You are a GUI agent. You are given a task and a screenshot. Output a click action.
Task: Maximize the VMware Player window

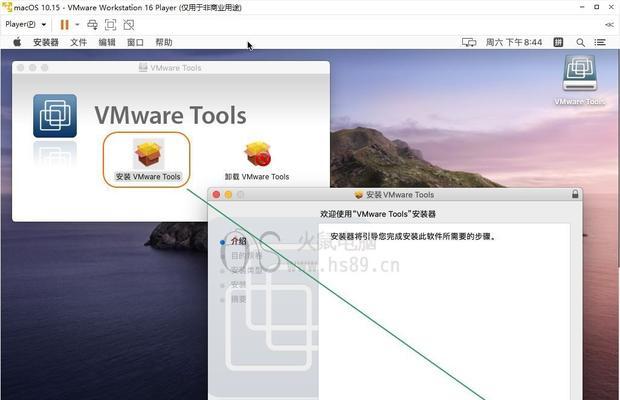pos(596,7)
